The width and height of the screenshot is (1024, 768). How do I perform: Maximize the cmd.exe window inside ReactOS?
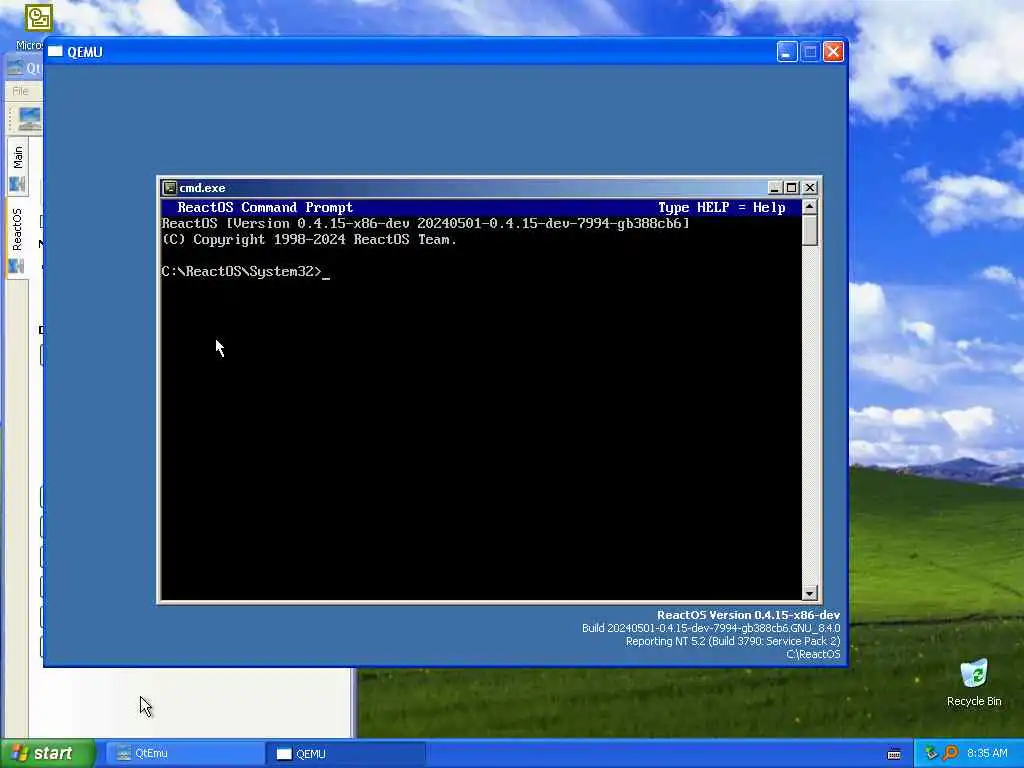(x=792, y=188)
